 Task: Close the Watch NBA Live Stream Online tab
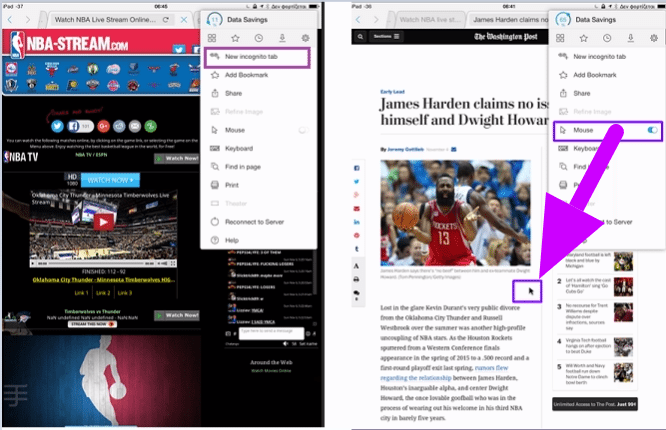pos(183,20)
